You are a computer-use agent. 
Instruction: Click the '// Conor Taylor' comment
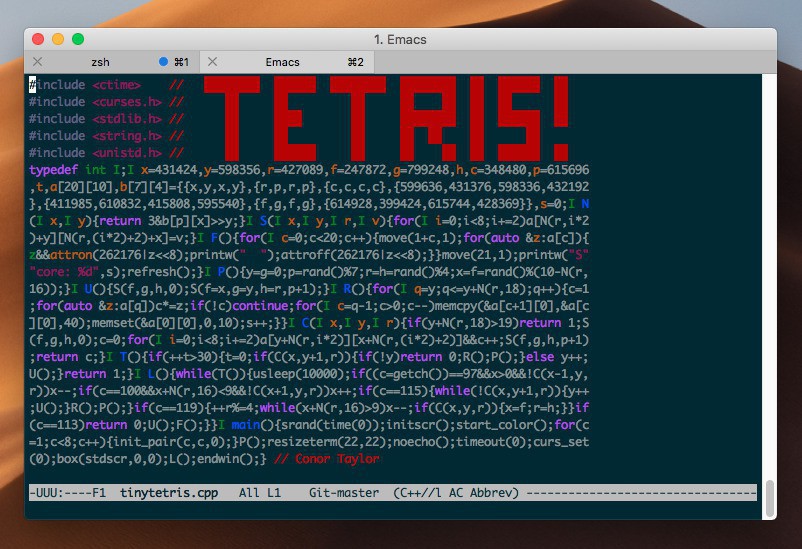326,458
